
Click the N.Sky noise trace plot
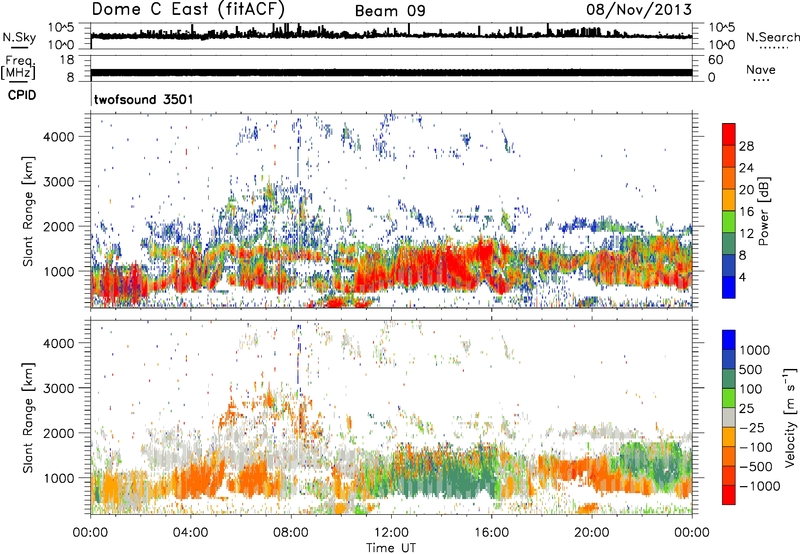pos(391,36)
